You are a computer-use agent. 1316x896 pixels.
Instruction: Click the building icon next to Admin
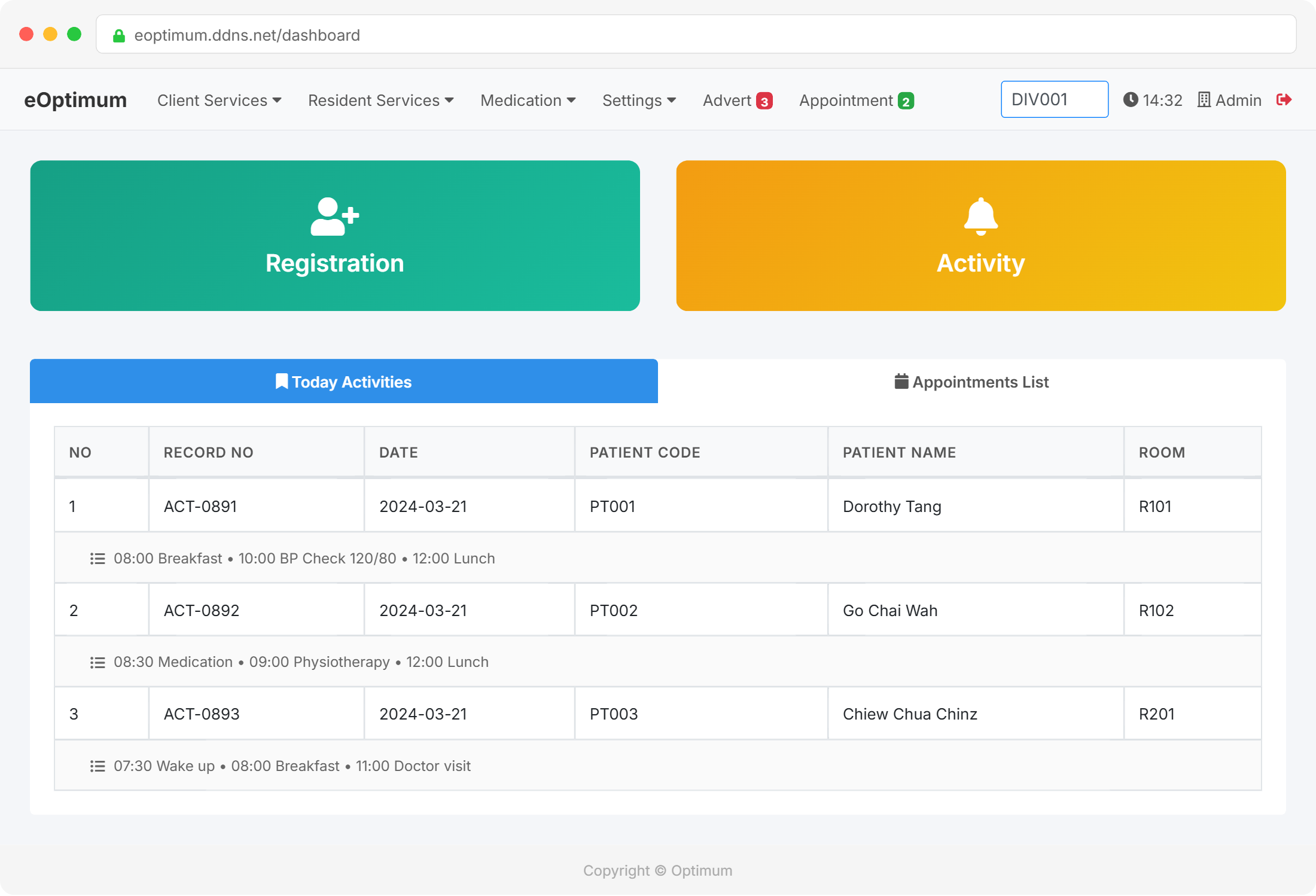click(x=1204, y=100)
